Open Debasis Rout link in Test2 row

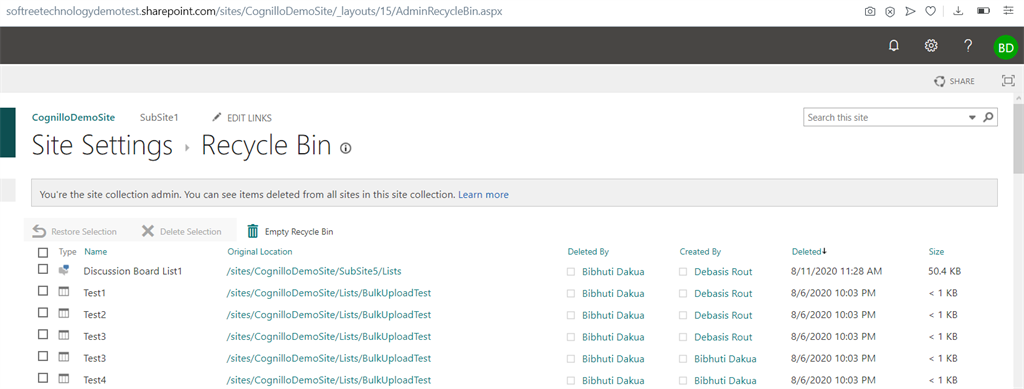[723, 315]
